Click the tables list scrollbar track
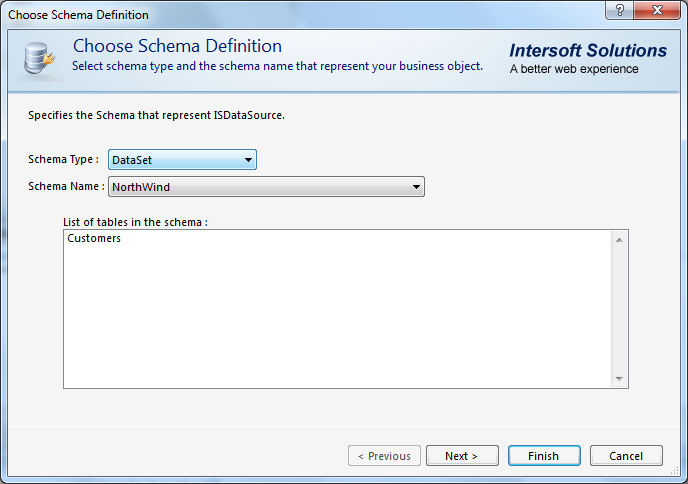Screen dimensions: 688x484 tap(620, 310)
